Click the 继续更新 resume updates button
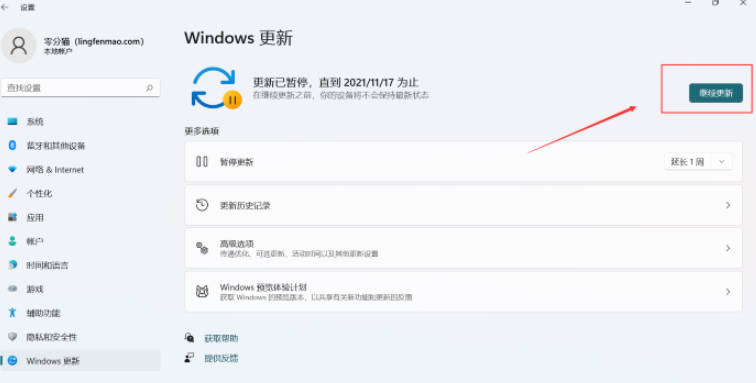The width and height of the screenshot is (756, 383). point(716,93)
